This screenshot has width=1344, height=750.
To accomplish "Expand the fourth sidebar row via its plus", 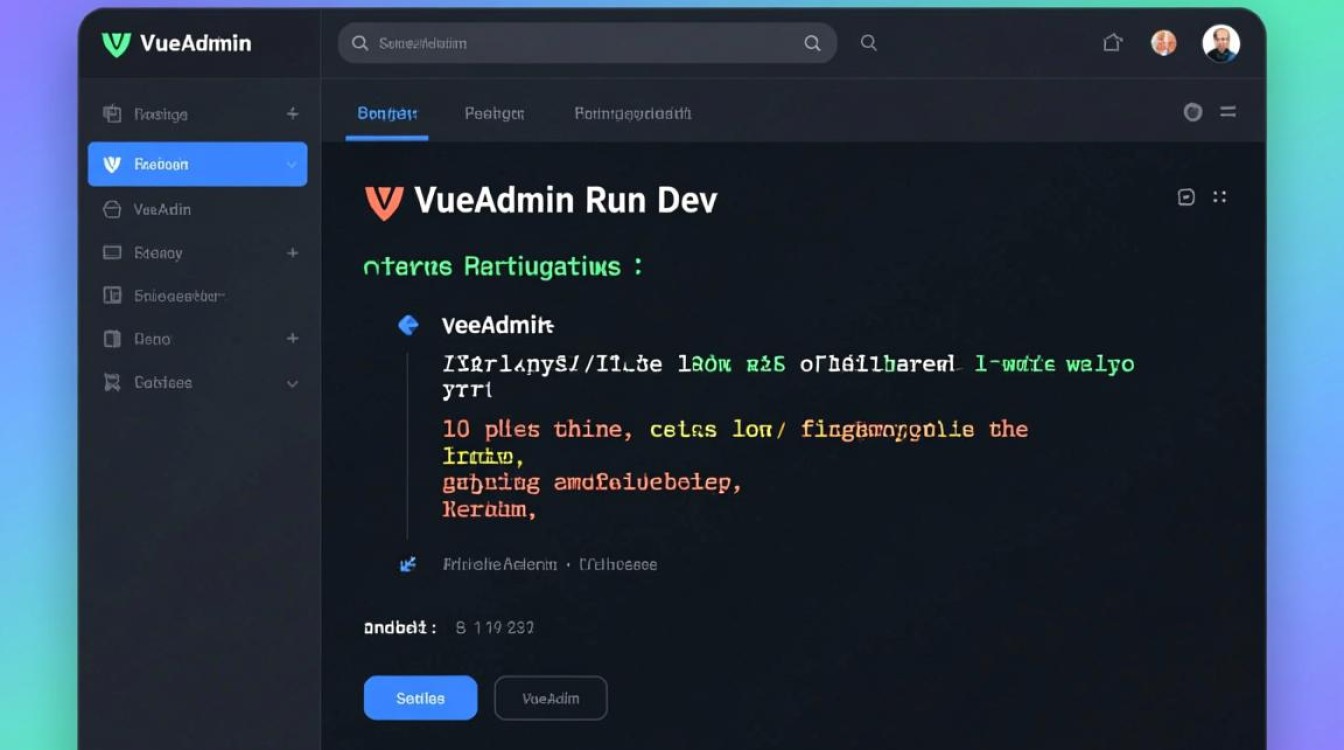I will [292, 253].
